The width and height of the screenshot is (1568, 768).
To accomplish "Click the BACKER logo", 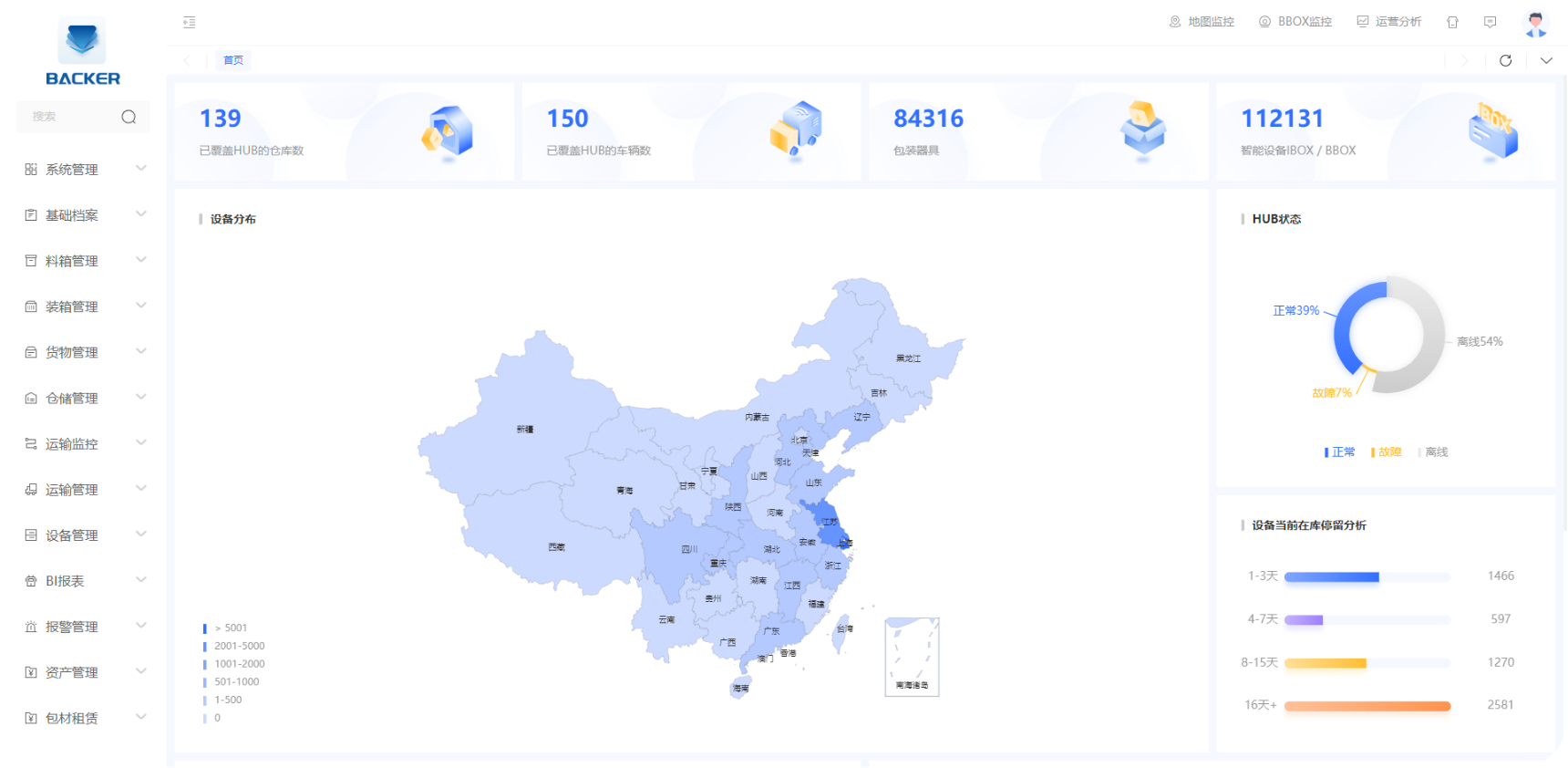I will 82,53.
